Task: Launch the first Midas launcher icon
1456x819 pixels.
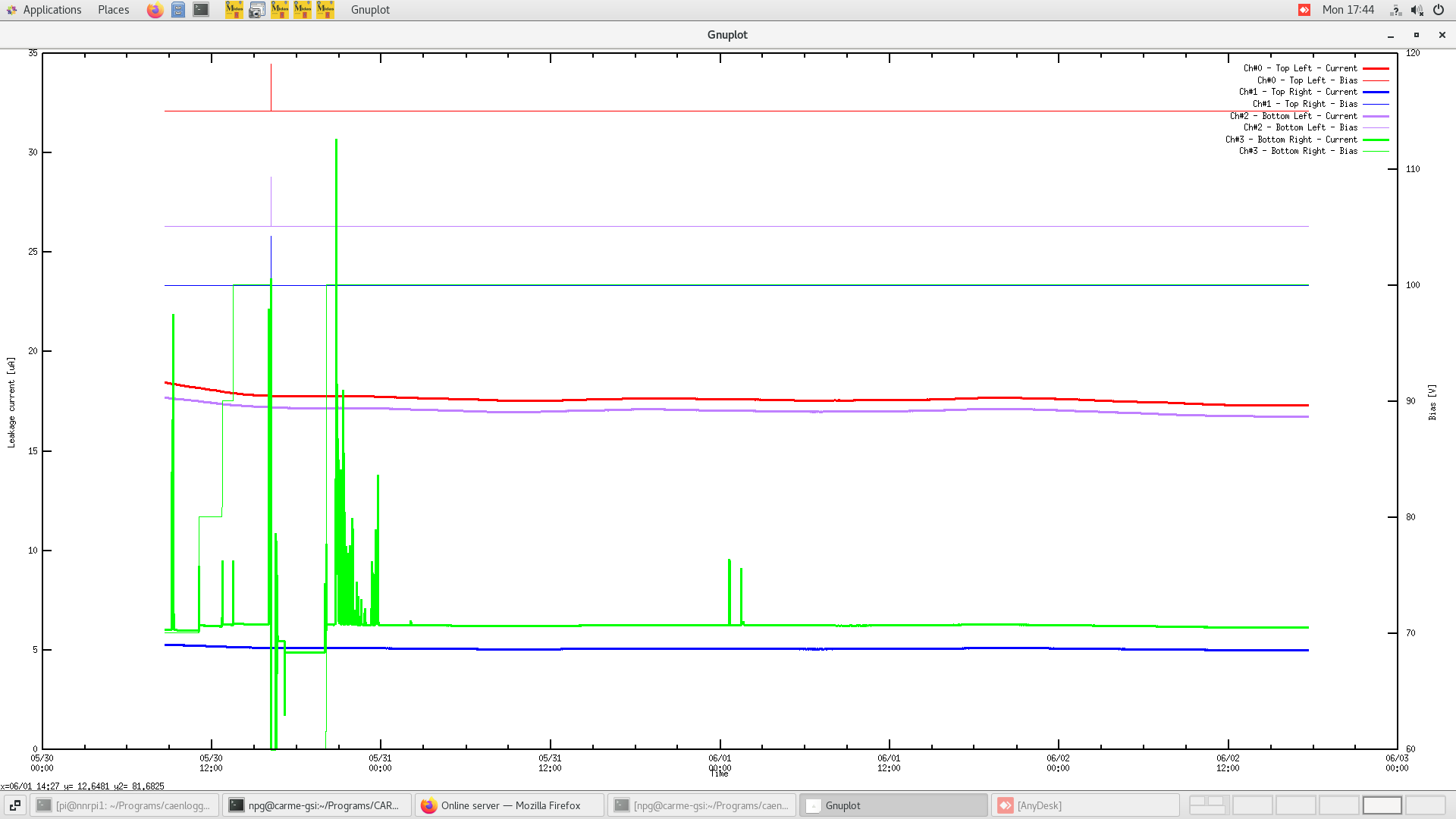Action: (234, 10)
